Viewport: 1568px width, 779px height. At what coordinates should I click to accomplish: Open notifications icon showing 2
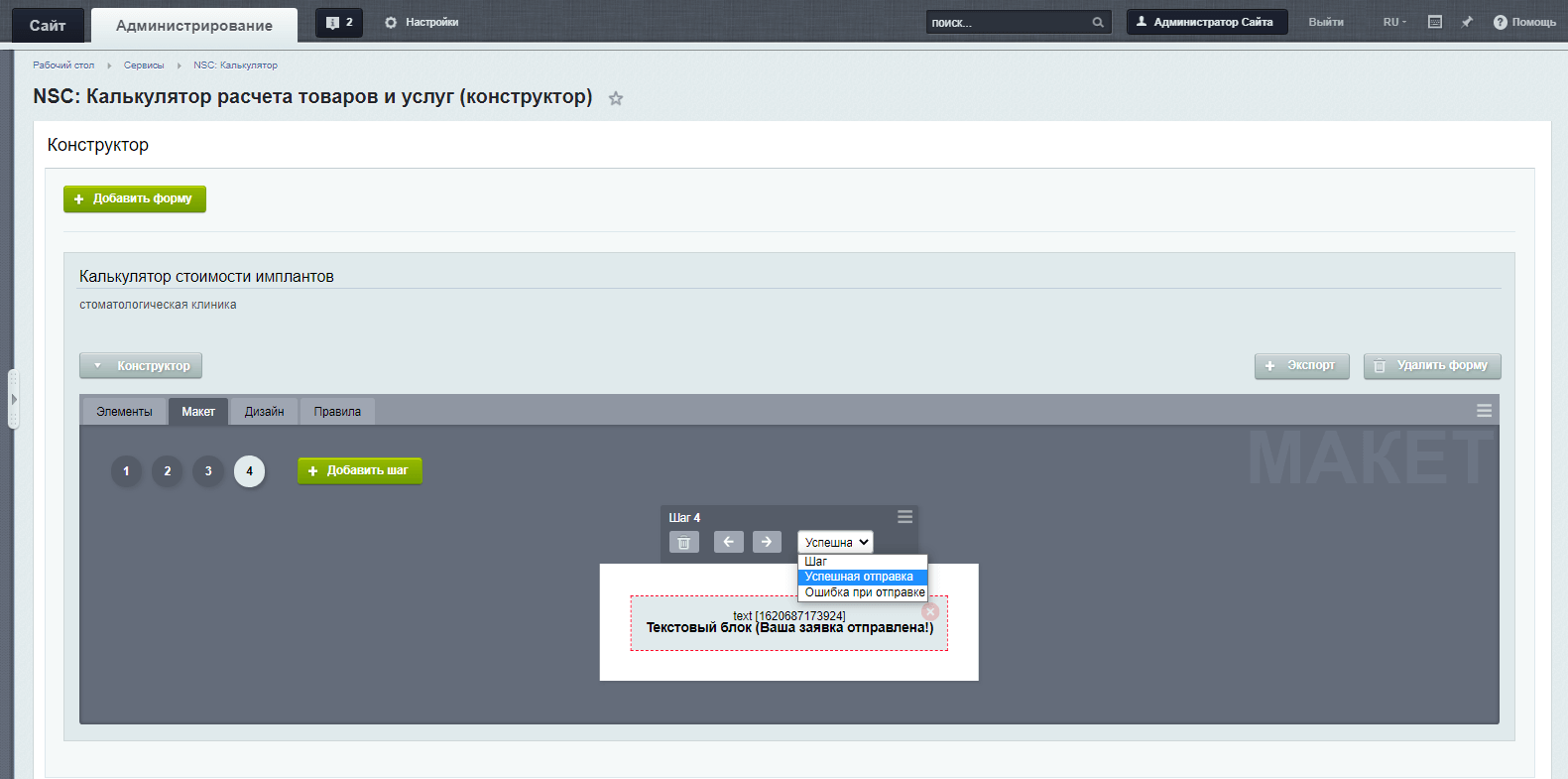pos(338,23)
